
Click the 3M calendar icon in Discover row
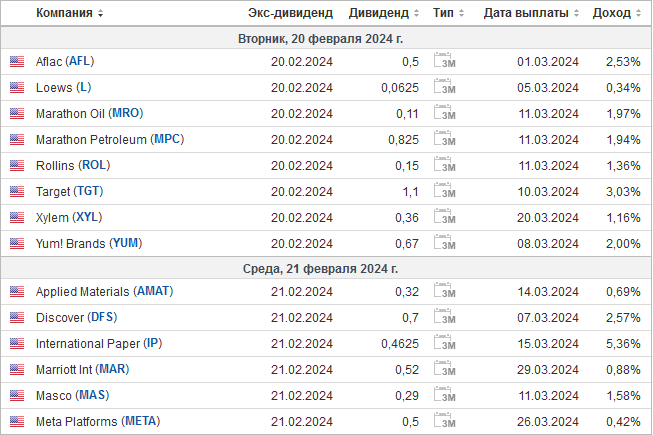point(444,316)
